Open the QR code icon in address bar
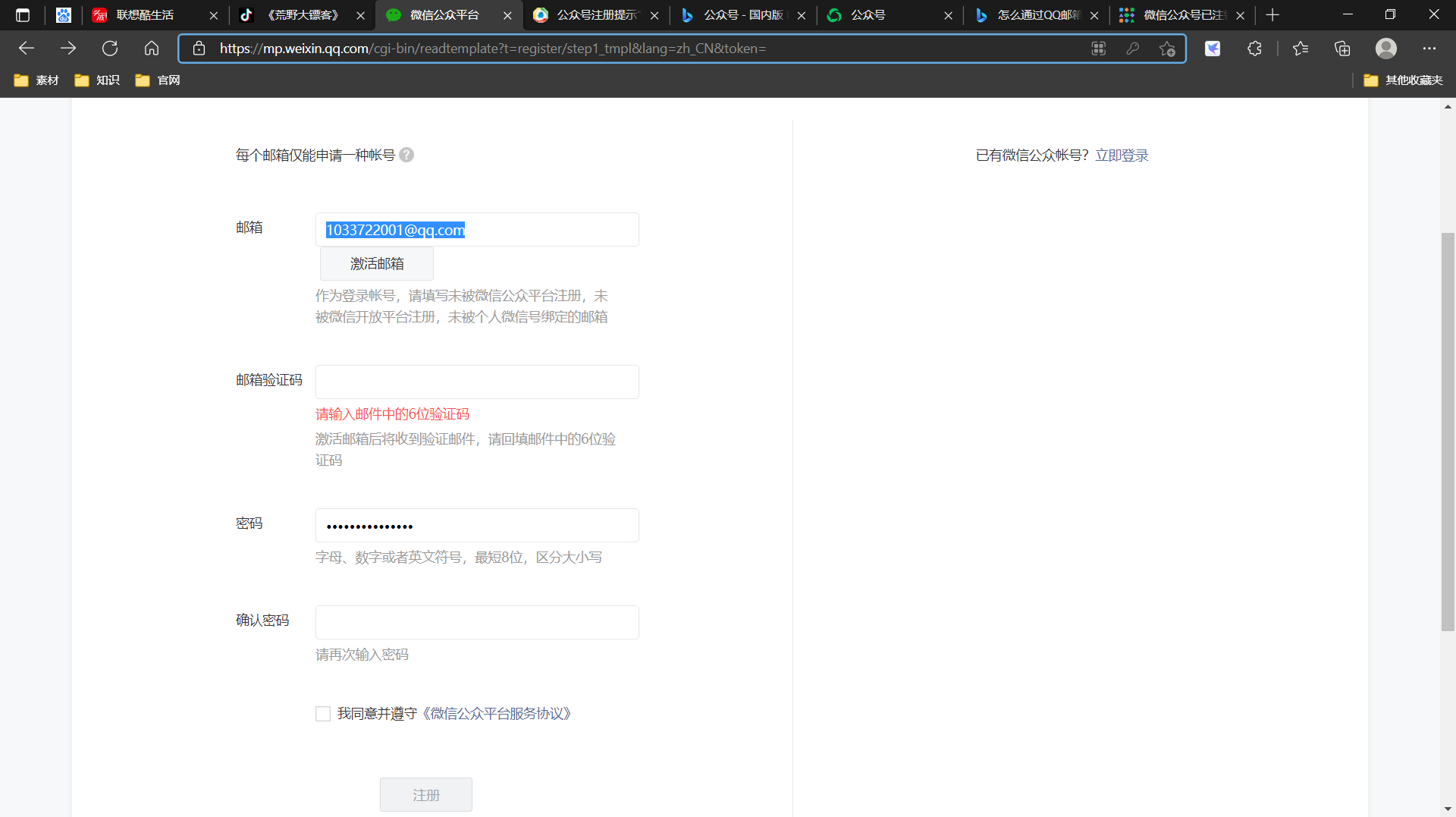The width and height of the screenshot is (1456, 817). click(1098, 49)
